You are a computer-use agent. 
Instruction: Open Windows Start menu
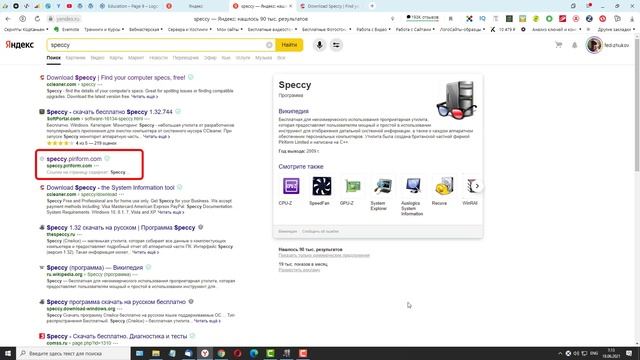click(x=8, y=353)
